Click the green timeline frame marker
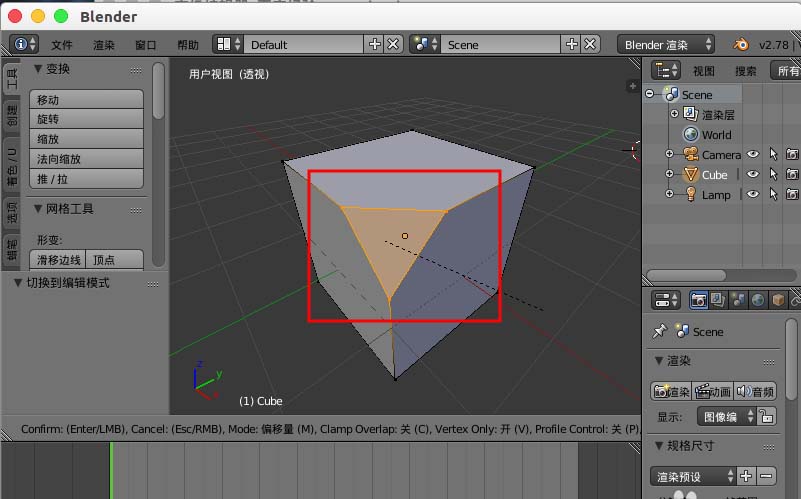 (111, 470)
